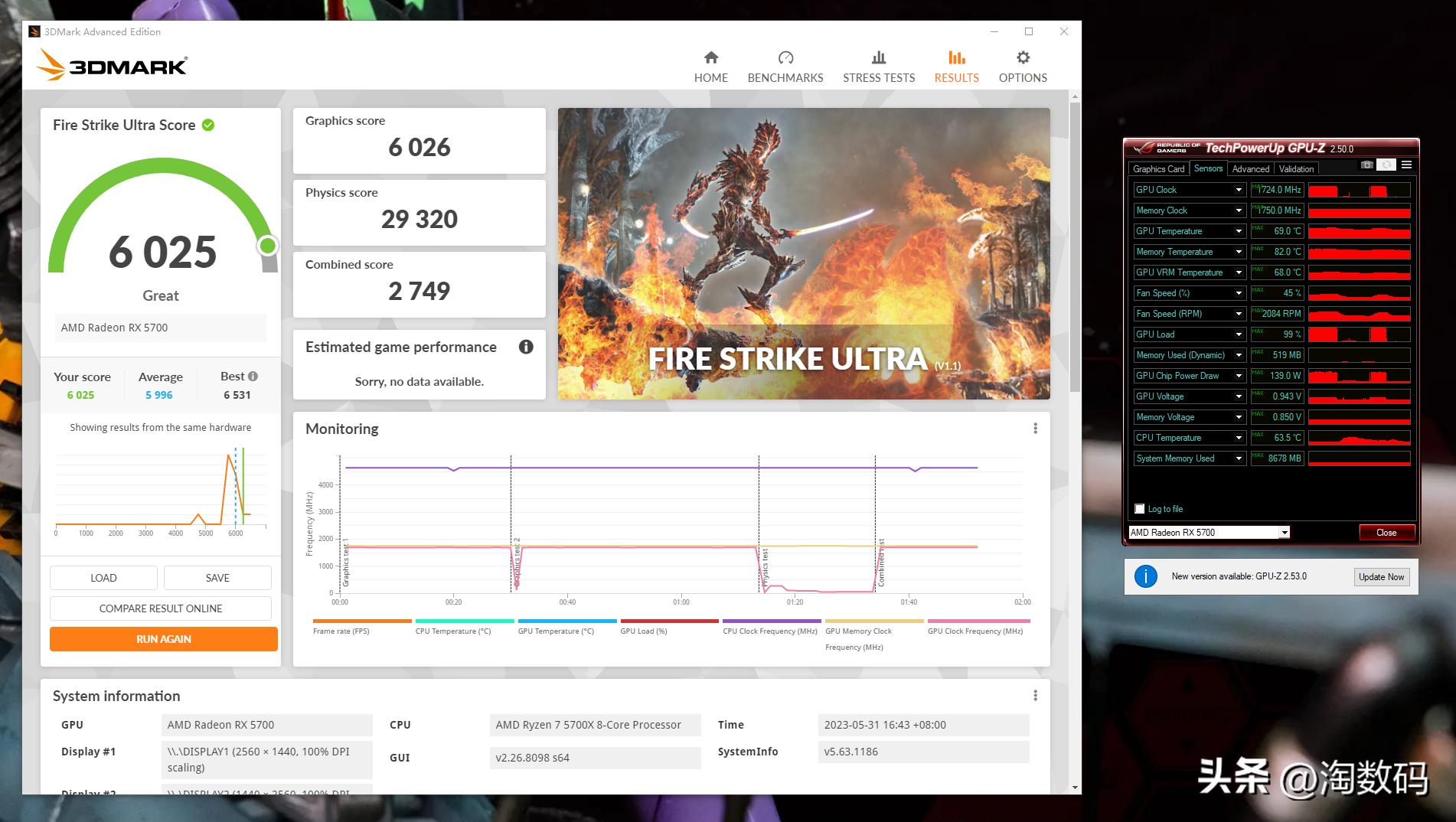Go to BENCHMARKS via the gauge icon
Screen dimensions: 1456x822
(x=785, y=59)
